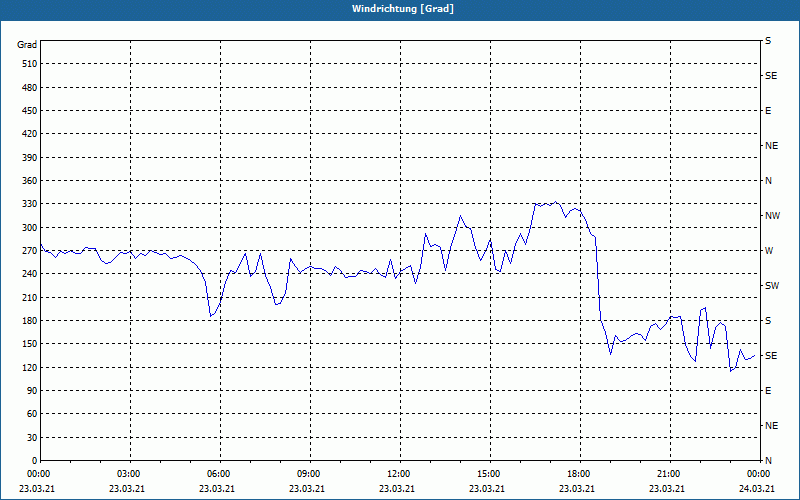
Task: Click the 09:00 time axis label
Action: click(x=308, y=474)
